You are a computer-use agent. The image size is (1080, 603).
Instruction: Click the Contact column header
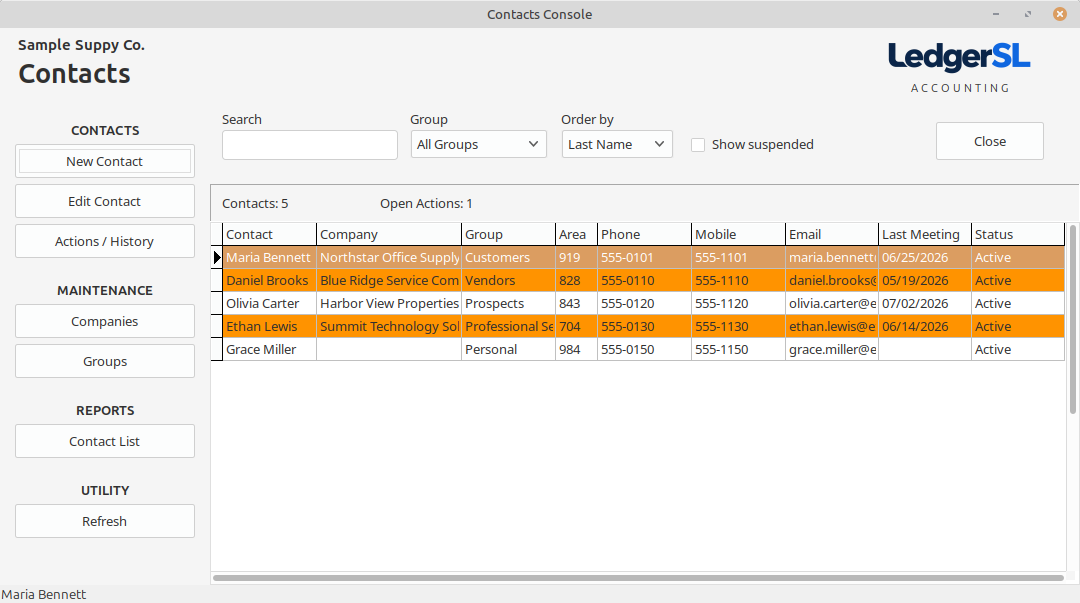(x=269, y=234)
